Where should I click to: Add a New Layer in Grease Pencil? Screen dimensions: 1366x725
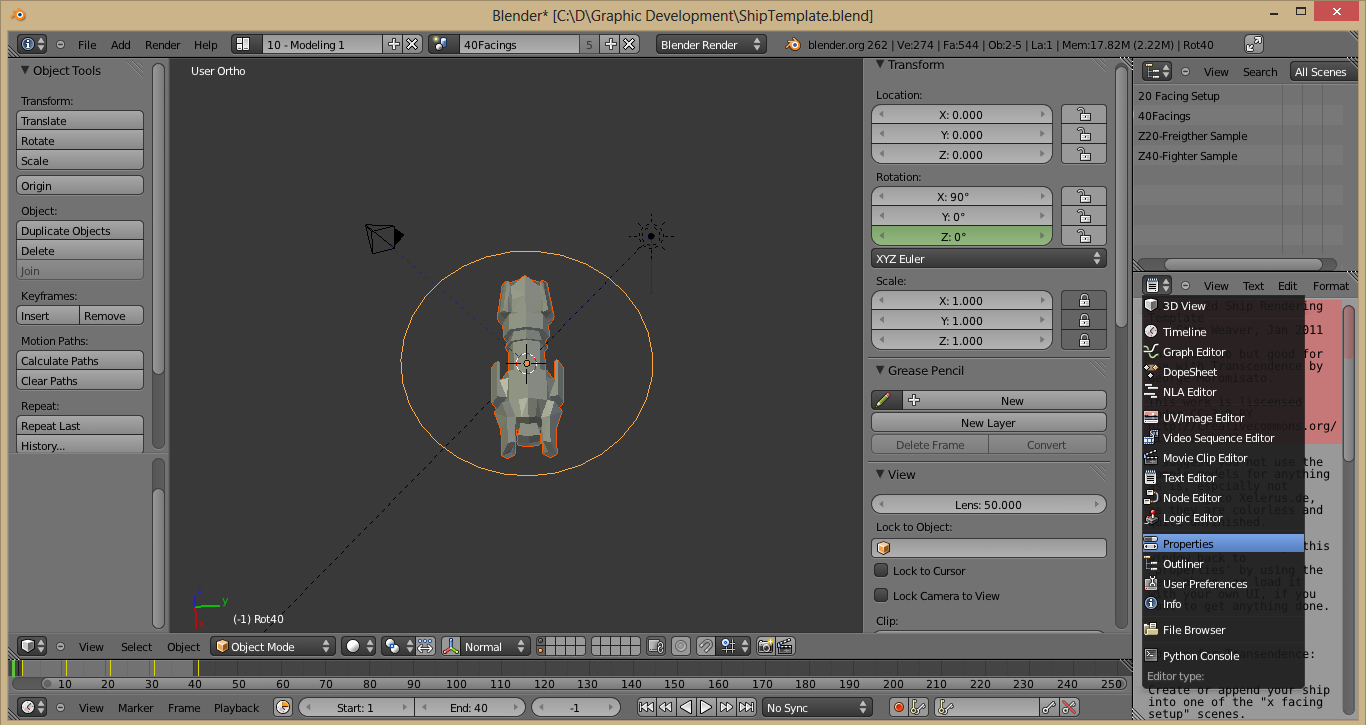tap(988, 422)
